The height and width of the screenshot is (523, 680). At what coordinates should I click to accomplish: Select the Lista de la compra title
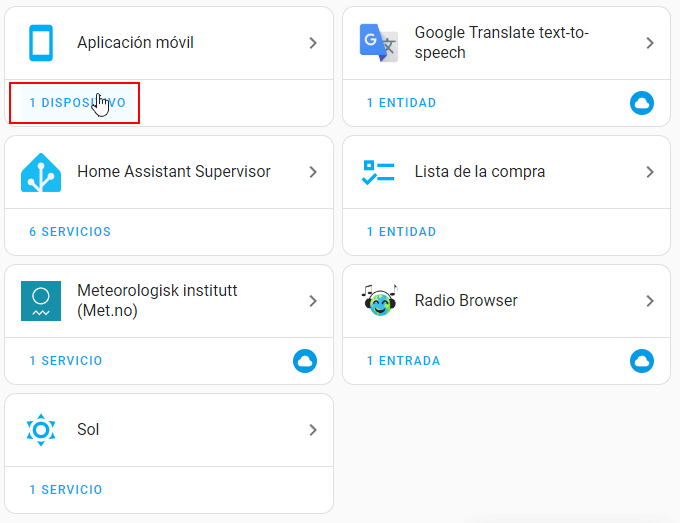coord(480,172)
